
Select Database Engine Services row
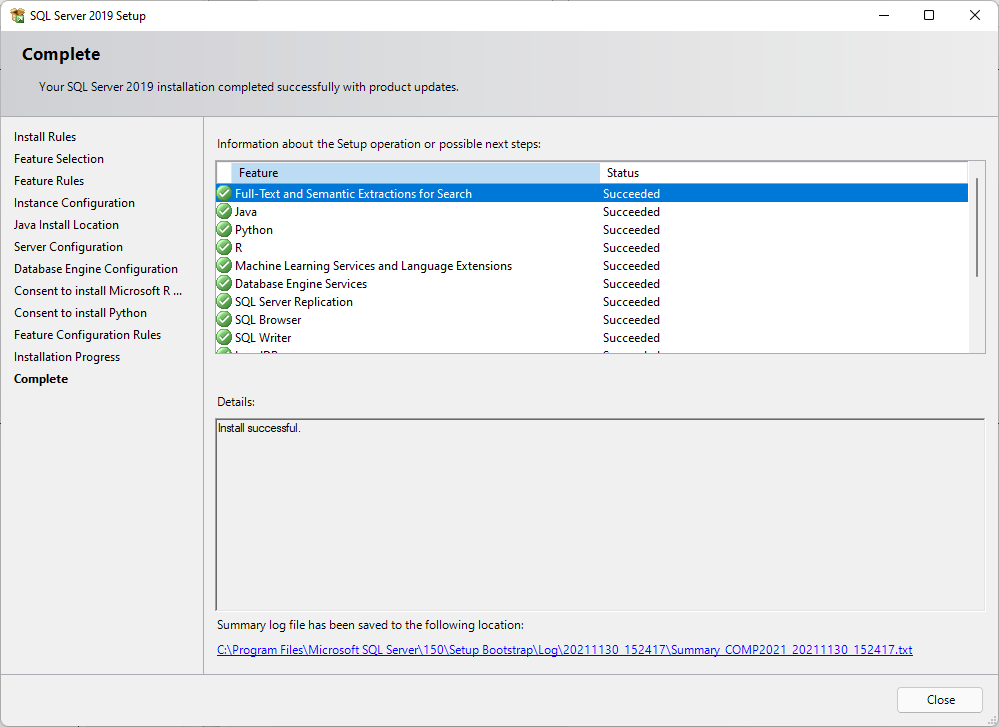pos(592,284)
